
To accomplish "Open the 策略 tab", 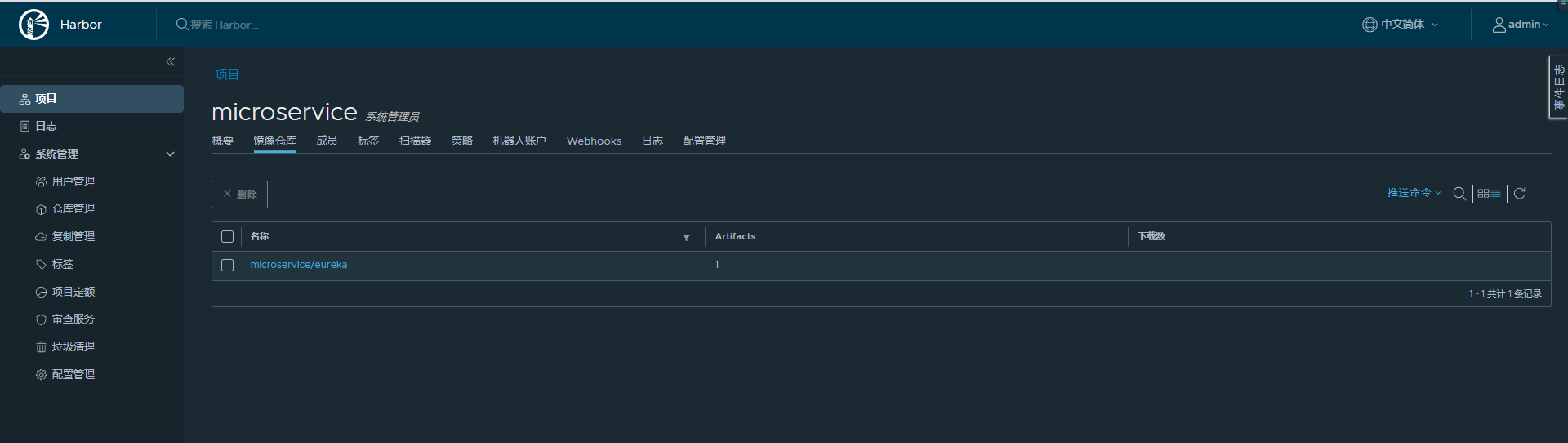I will click(462, 141).
